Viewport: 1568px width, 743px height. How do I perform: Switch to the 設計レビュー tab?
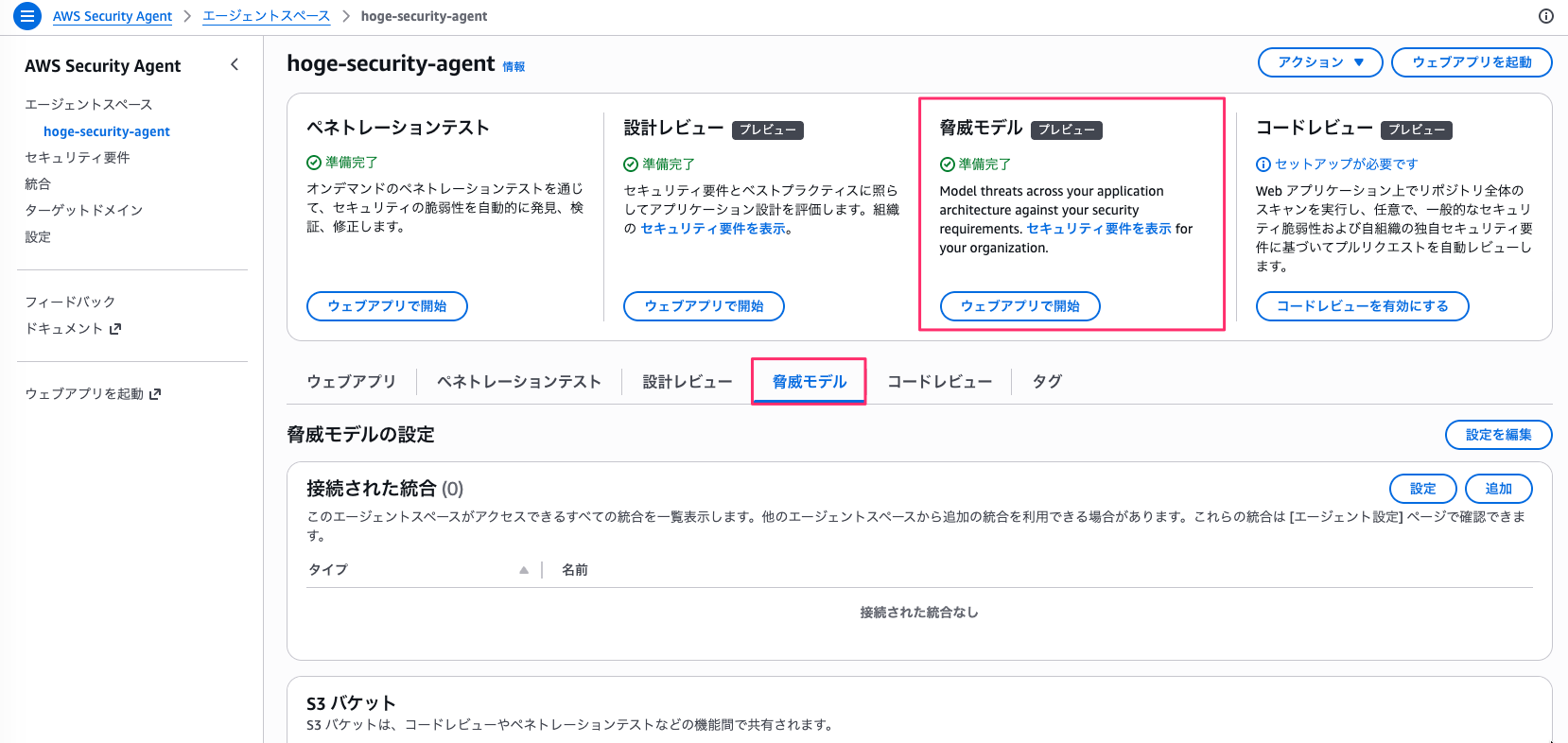(x=688, y=381)
